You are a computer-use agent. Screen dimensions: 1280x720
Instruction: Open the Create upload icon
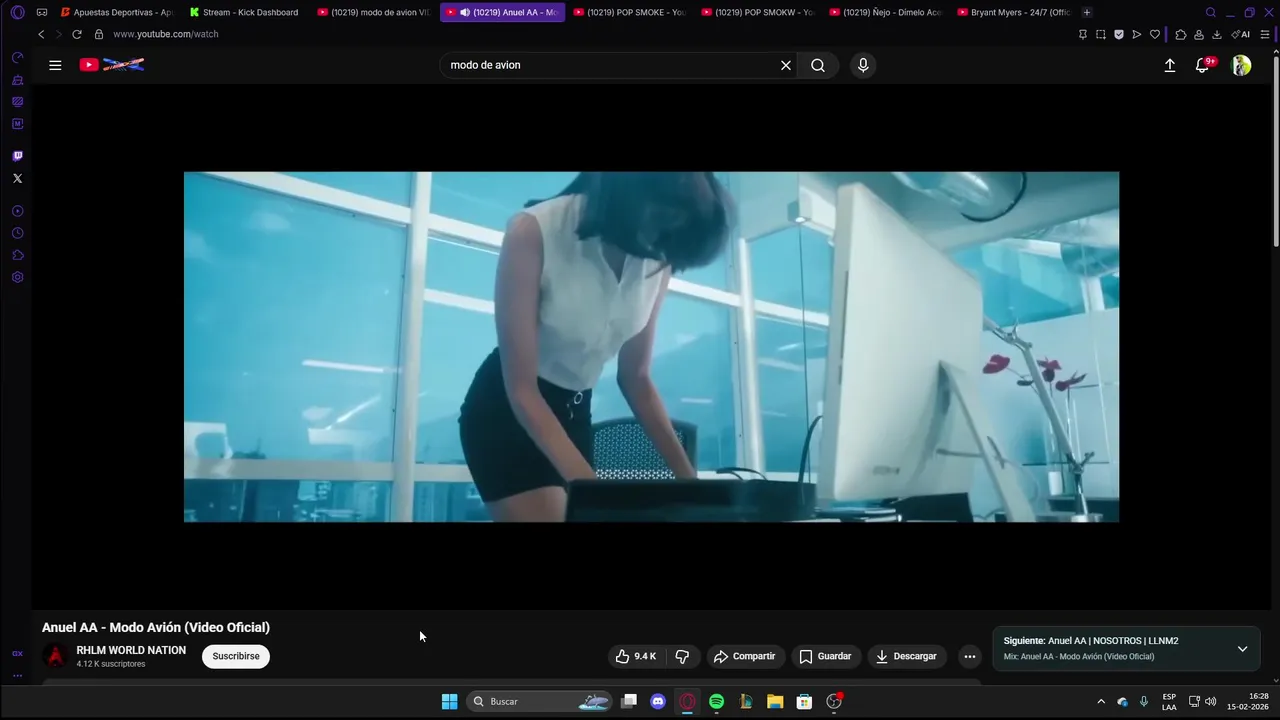pyautogui.click(x=1170, y=65)
